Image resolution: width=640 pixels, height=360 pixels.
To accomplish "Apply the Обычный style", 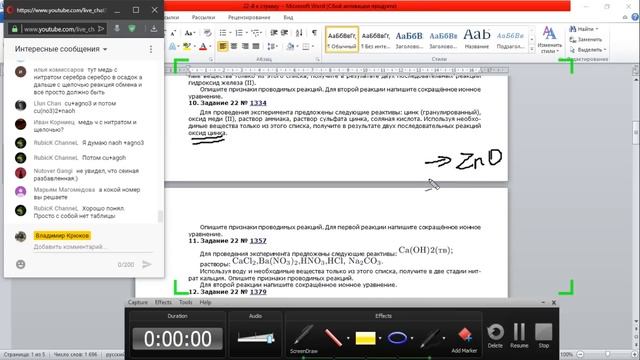I will [x=342, y=40].
